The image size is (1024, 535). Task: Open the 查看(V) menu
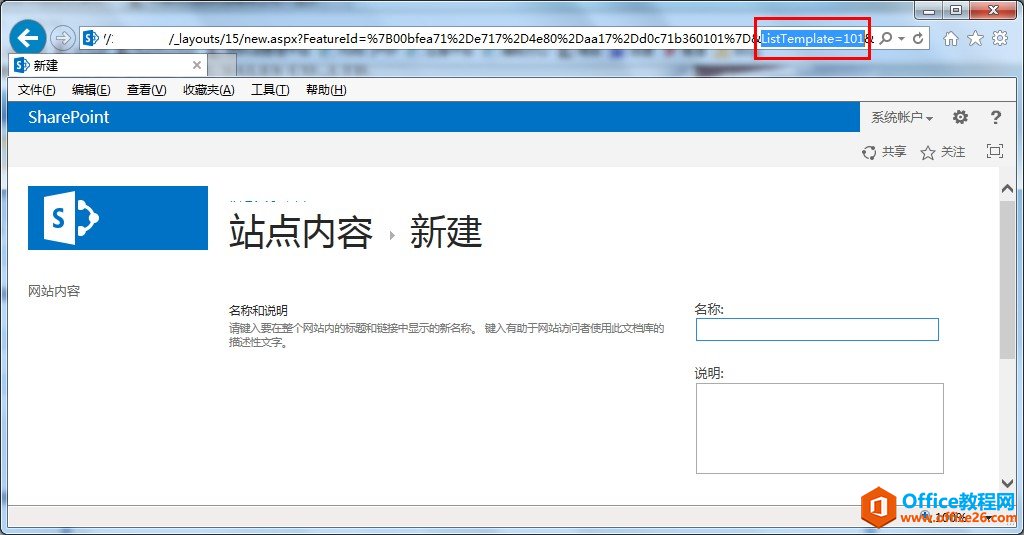click(147, 90)
